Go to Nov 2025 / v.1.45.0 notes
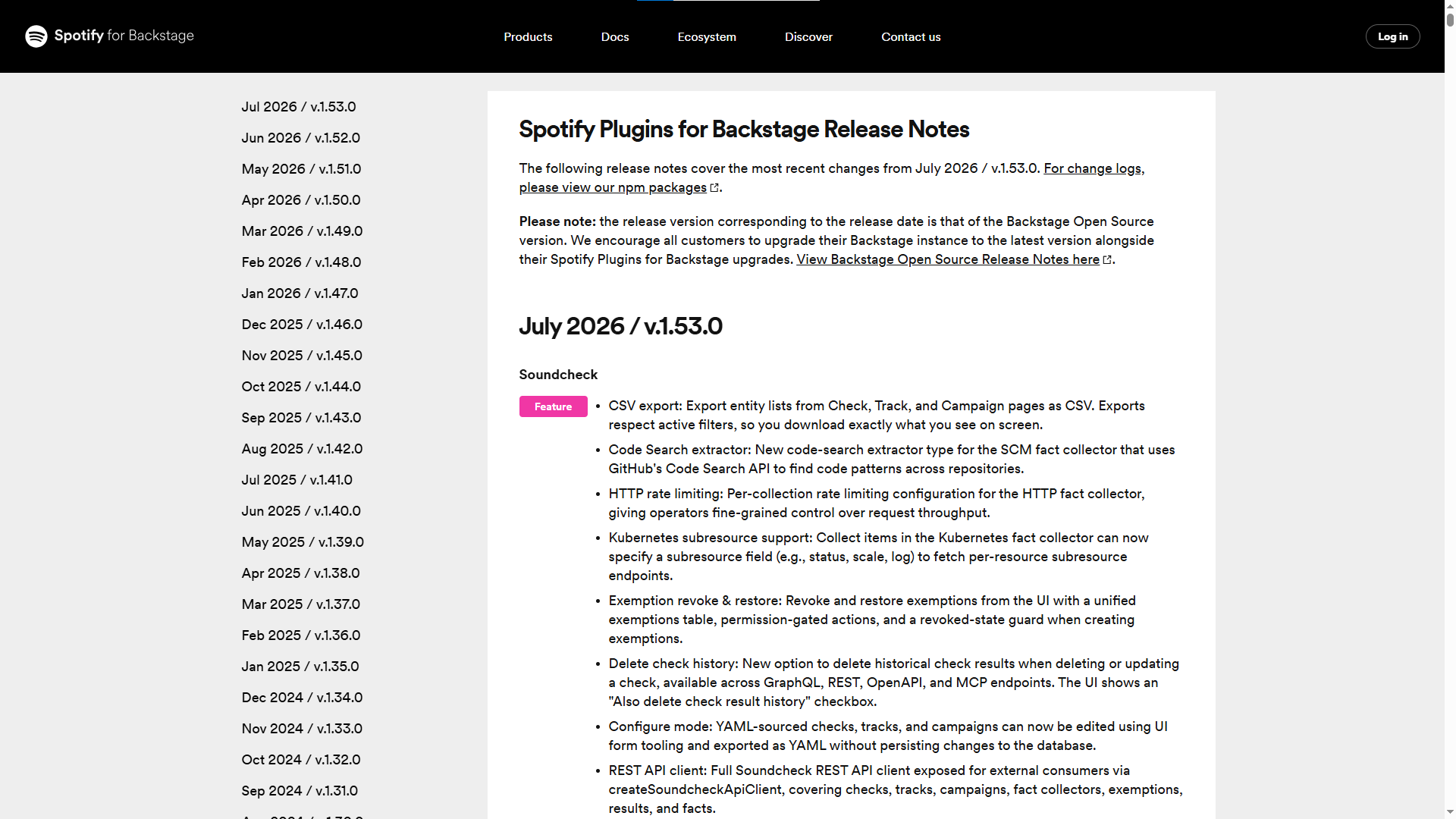The width and height of the screenshot is (1456, 819). 303,356
